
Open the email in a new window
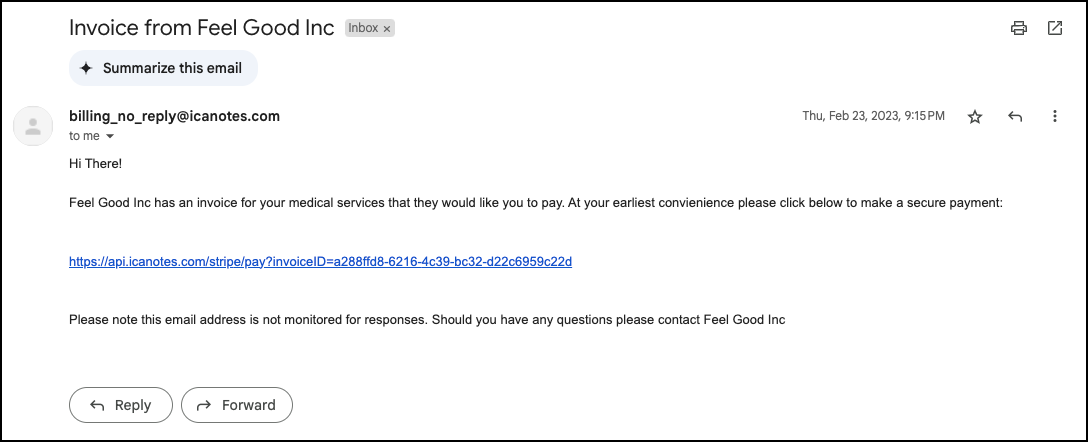click(1055, 28)
